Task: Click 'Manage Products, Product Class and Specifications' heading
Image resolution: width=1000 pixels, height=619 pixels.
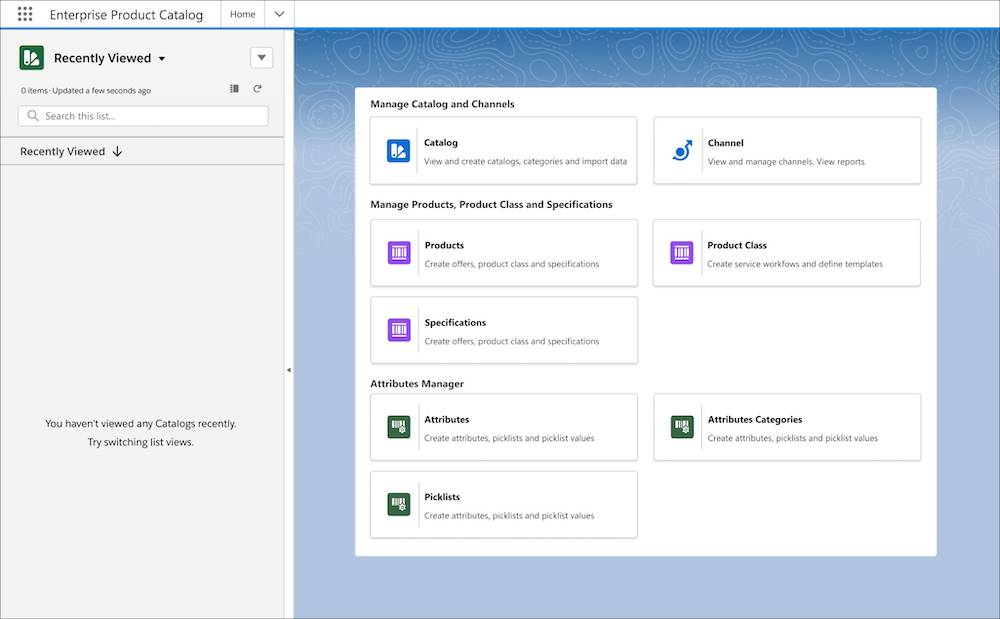Action: point(491,205)
